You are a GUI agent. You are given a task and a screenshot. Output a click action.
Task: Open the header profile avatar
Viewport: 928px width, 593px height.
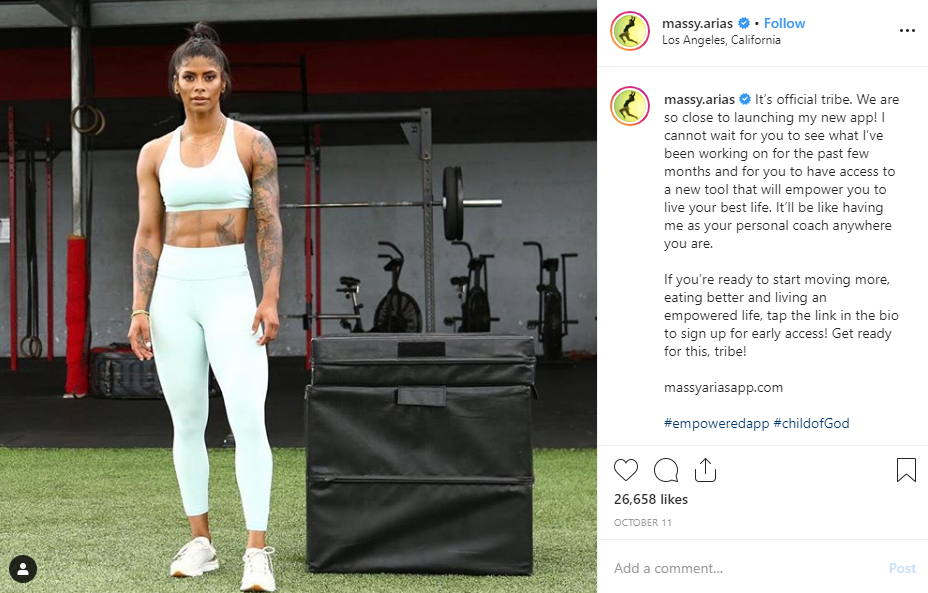click(630, 31)
